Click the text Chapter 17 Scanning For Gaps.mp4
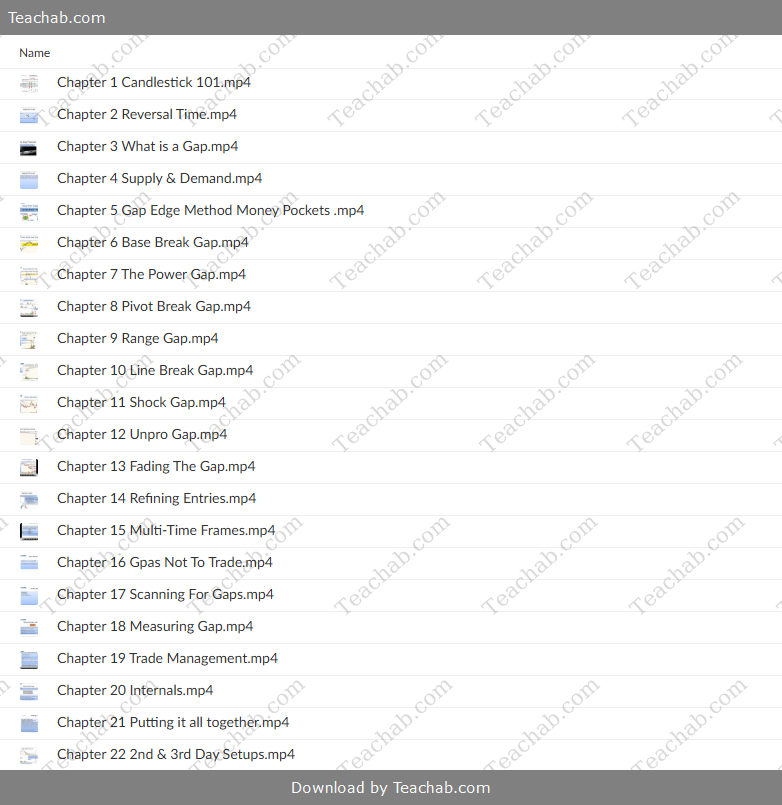The height and width of the screenshot is (805, 782). click(x=165, y=594)
